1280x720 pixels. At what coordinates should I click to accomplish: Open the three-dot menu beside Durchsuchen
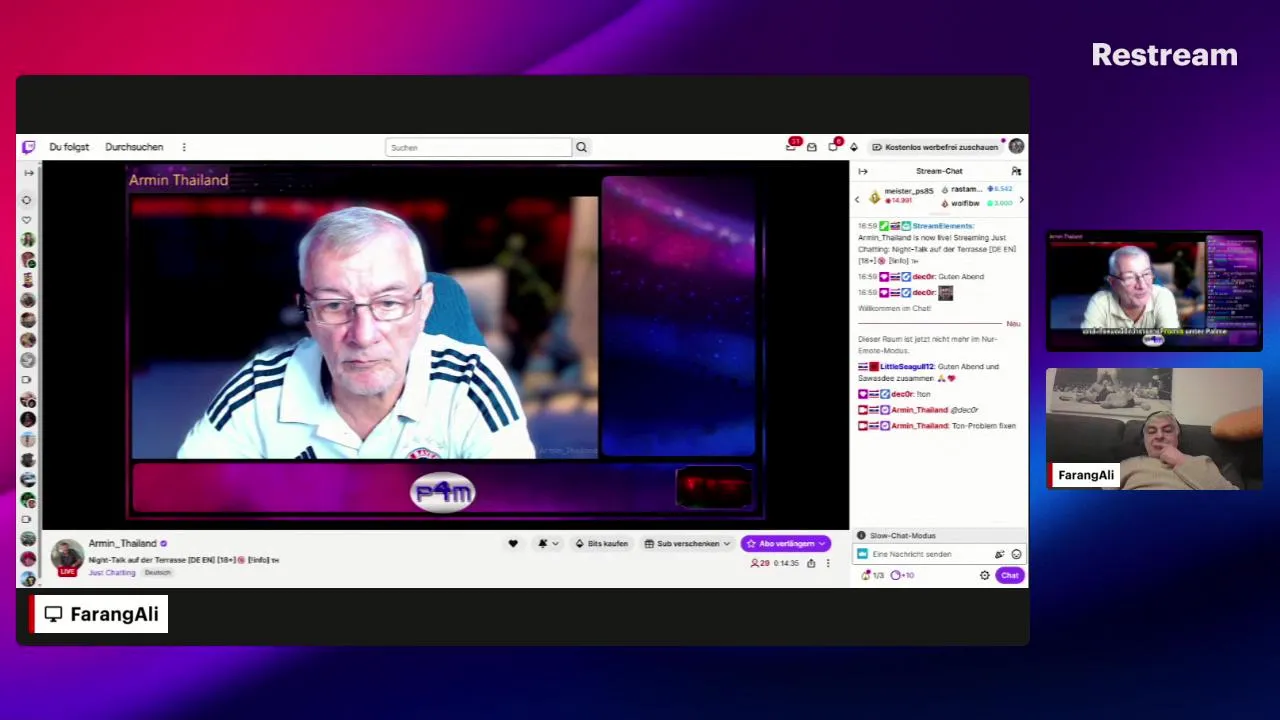click(184, 147)
